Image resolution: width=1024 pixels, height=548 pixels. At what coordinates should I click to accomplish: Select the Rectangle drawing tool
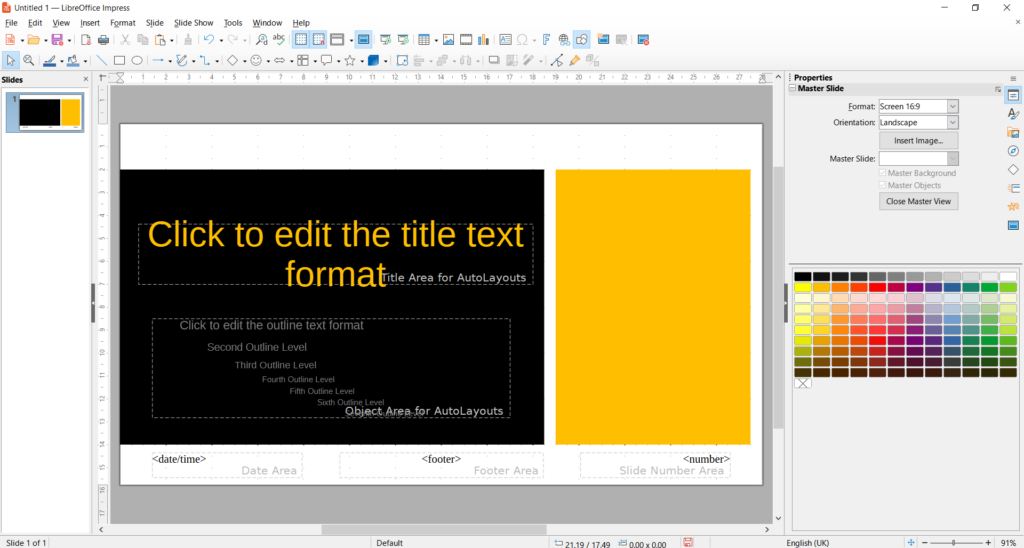119,61
